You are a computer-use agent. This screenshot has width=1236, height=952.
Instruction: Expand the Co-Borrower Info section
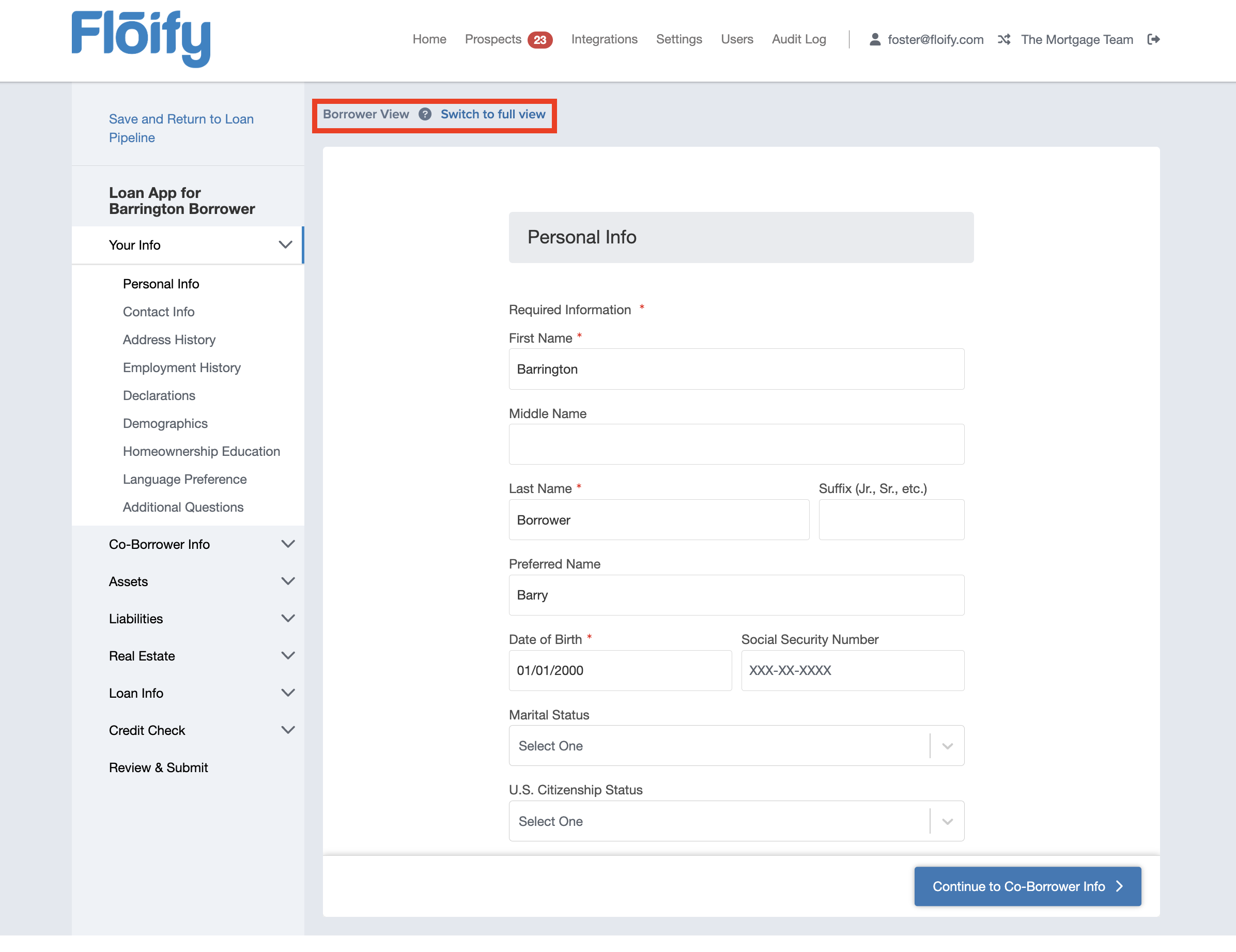[x=287, y=544]
